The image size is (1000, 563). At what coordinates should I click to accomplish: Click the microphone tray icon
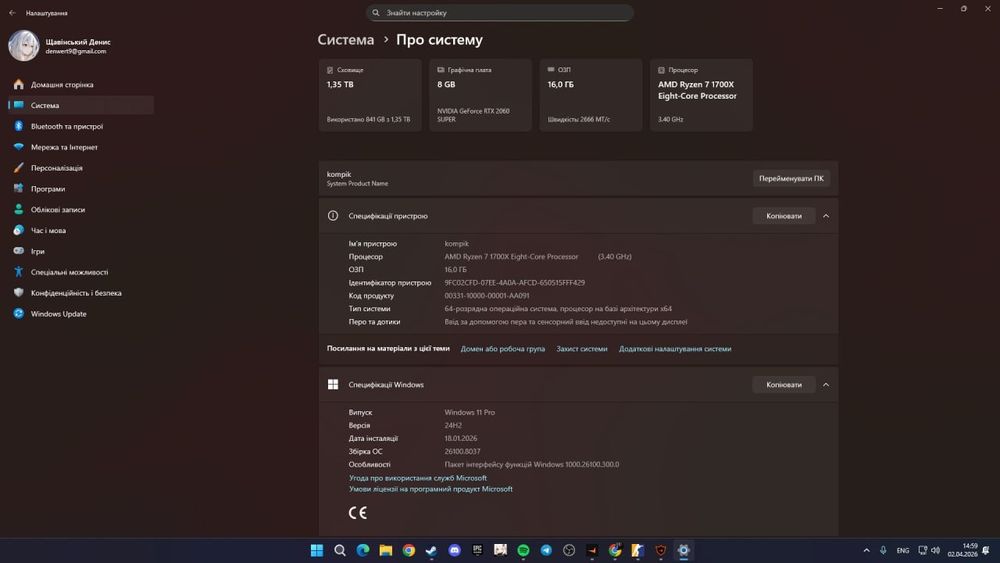coord(883,550)
